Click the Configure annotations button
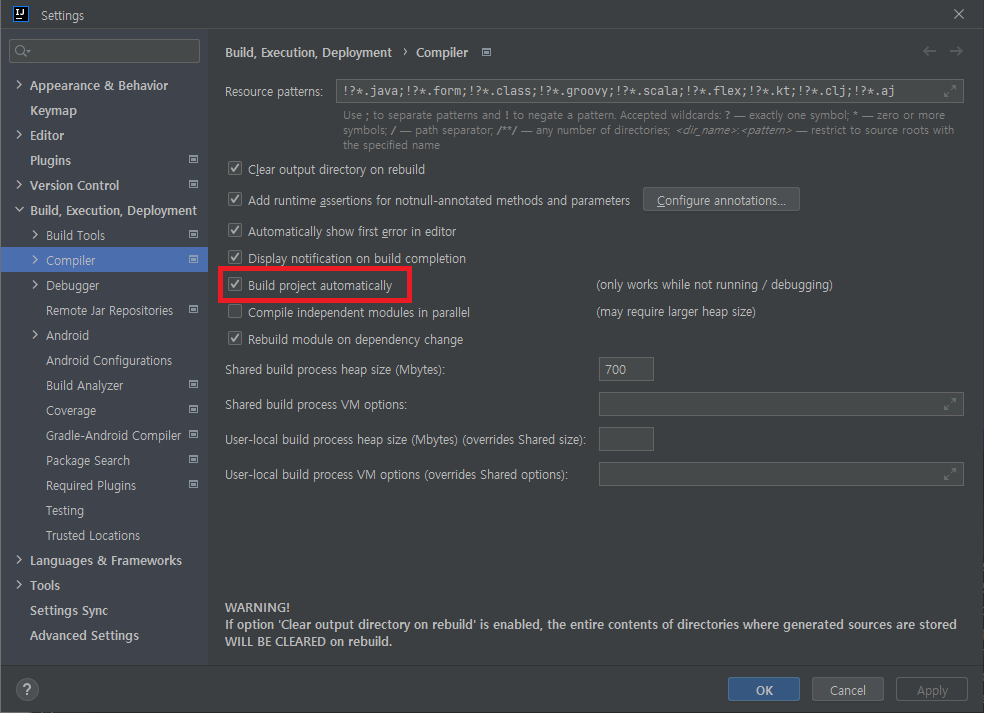 tap(720, 198)
